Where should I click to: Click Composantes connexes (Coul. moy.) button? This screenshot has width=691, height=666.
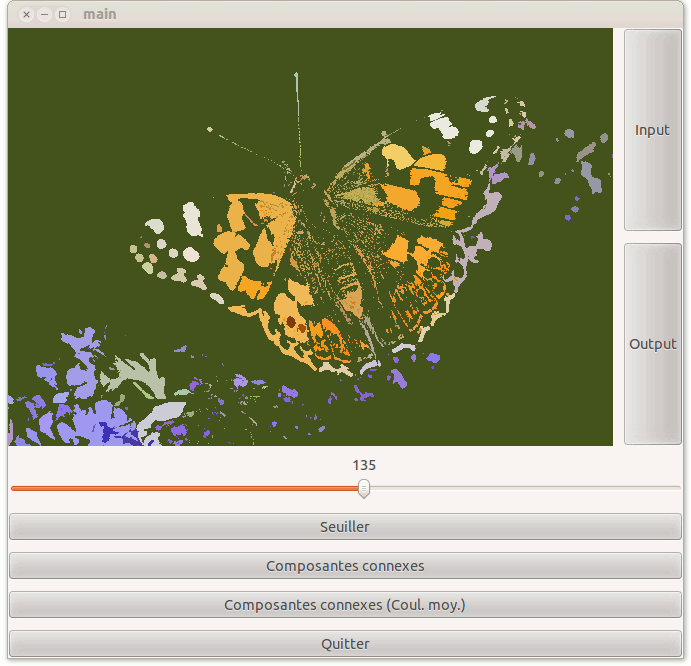345,605
